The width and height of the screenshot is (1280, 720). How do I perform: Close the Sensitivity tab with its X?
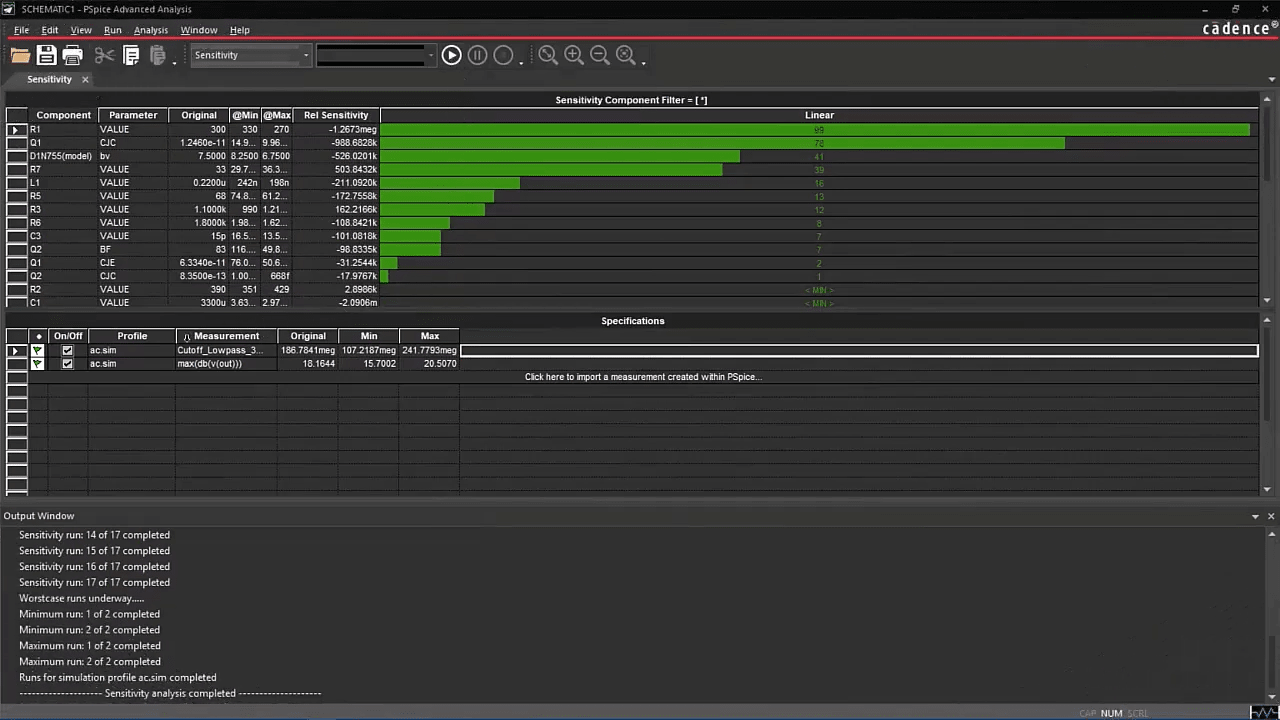click(x=85, y=79)
